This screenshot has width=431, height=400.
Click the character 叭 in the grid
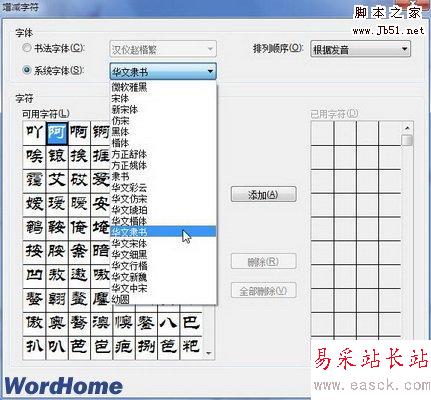(57, 347)
